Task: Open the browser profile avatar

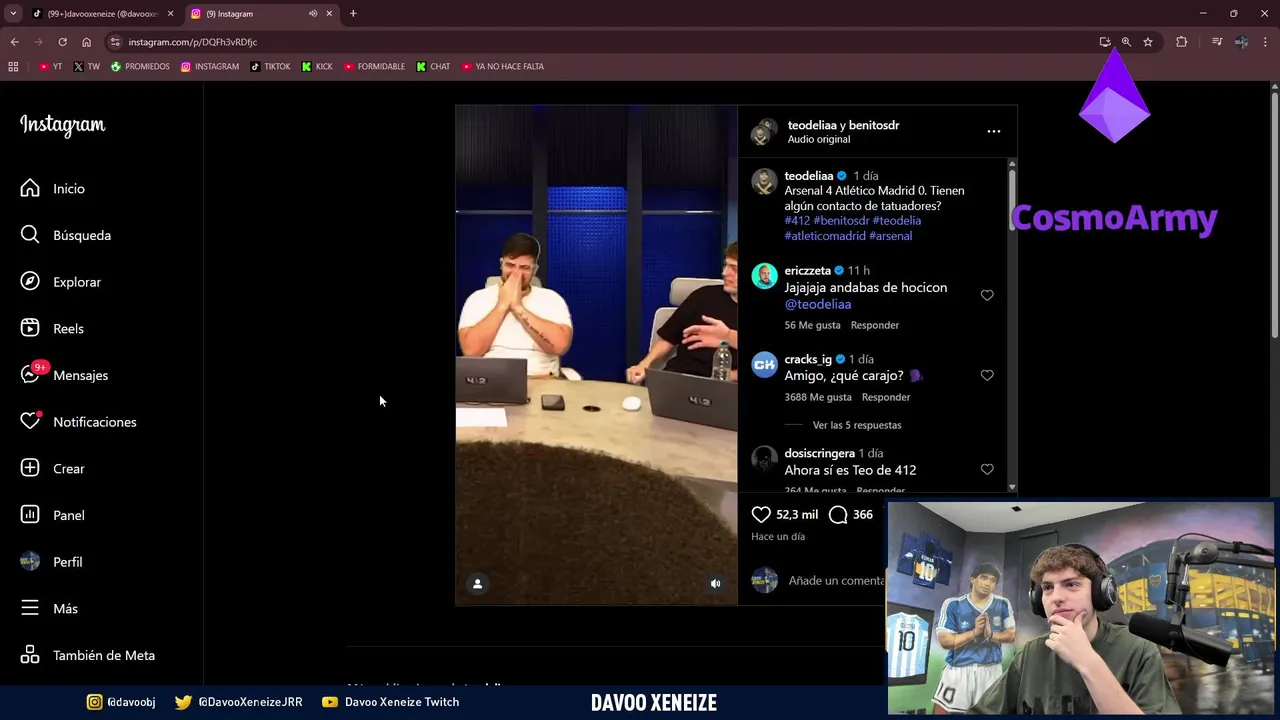Action: [1241, 42]
